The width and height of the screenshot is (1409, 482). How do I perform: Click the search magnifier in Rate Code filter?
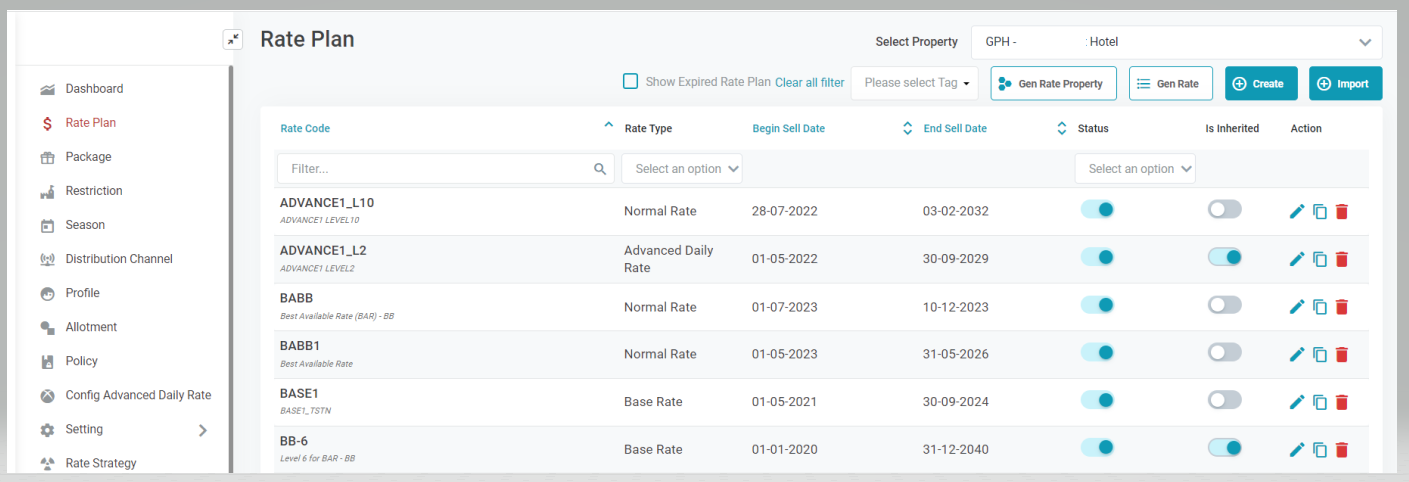600,169
